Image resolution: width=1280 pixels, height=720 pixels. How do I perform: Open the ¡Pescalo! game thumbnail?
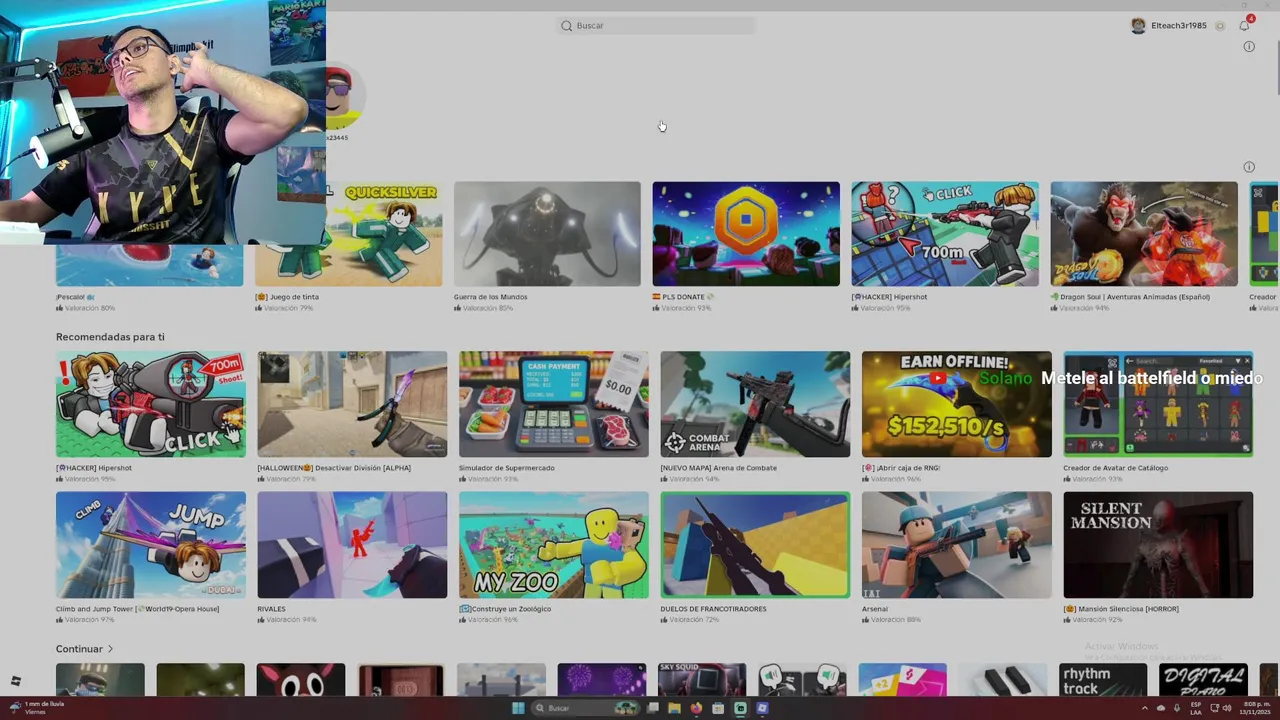point(149,265)
